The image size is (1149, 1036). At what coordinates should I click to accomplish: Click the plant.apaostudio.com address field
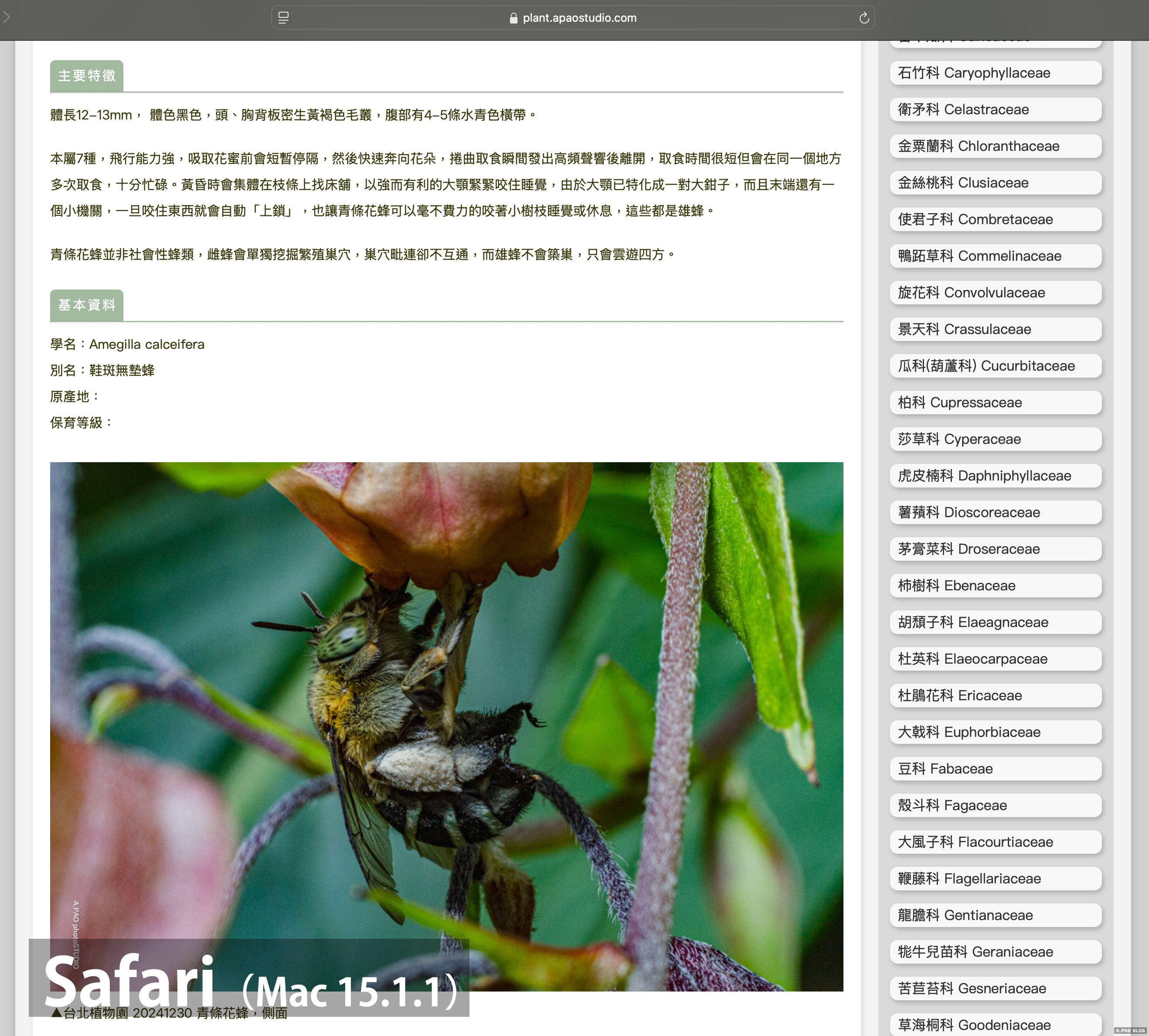tap(579, 18)
